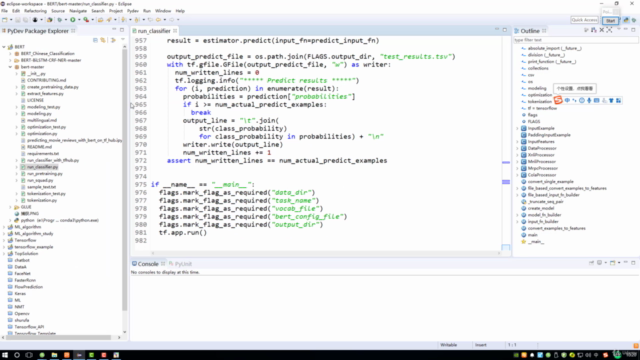The height and width of the screenshot is (360, 640).
Task: Open the Refactoring menu
Action: (x=36, y=11)
